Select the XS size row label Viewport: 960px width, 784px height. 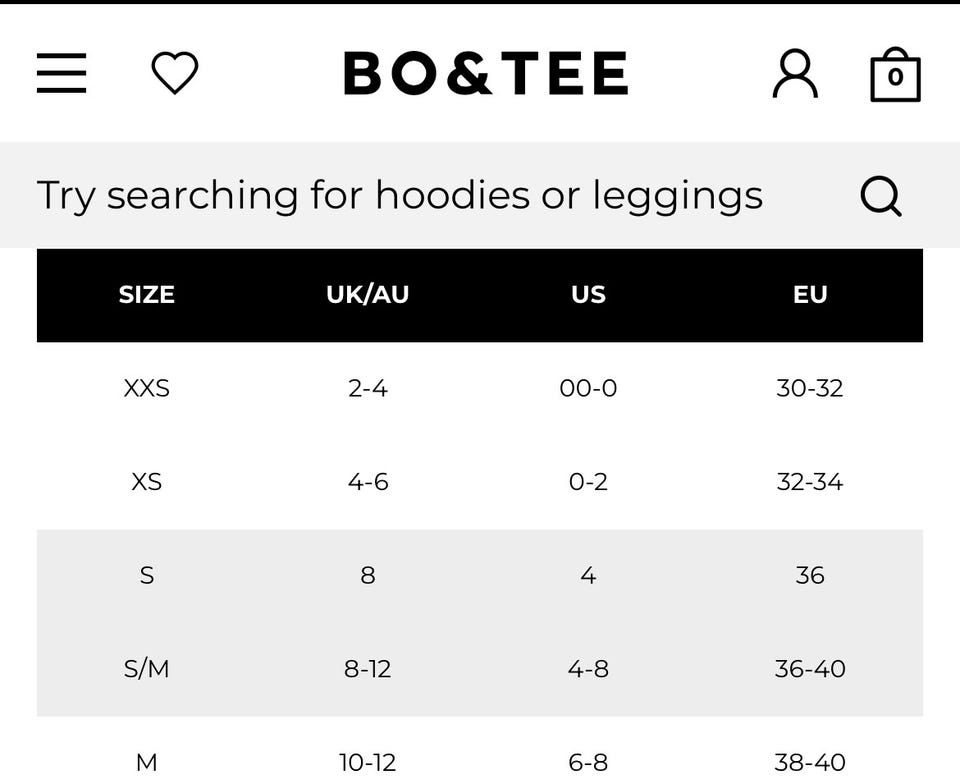tap(147, 482)
